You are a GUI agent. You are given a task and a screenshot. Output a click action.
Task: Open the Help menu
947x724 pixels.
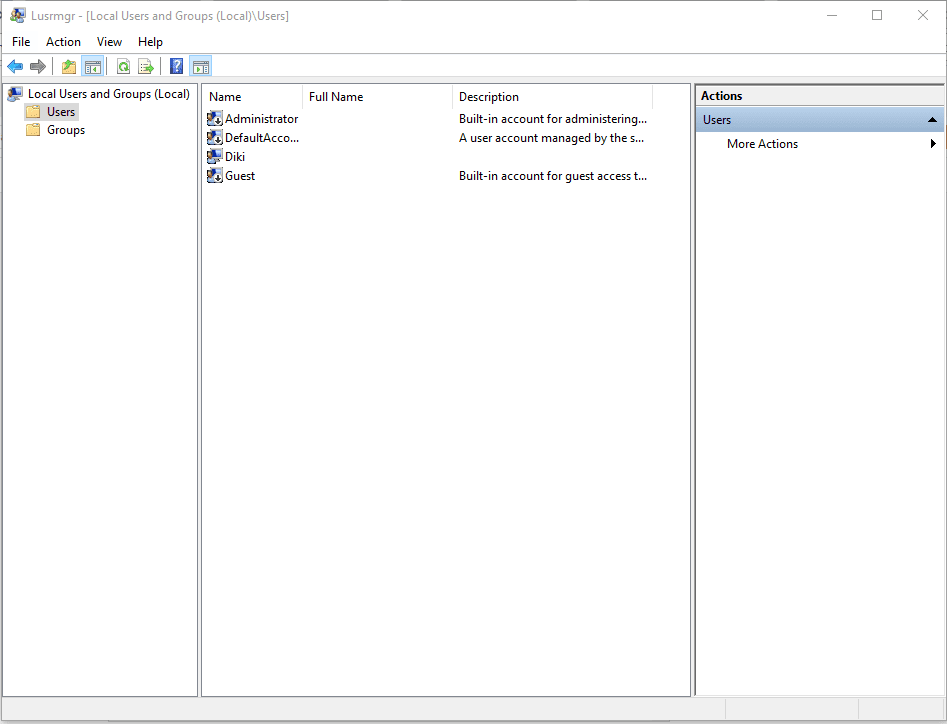150,42
